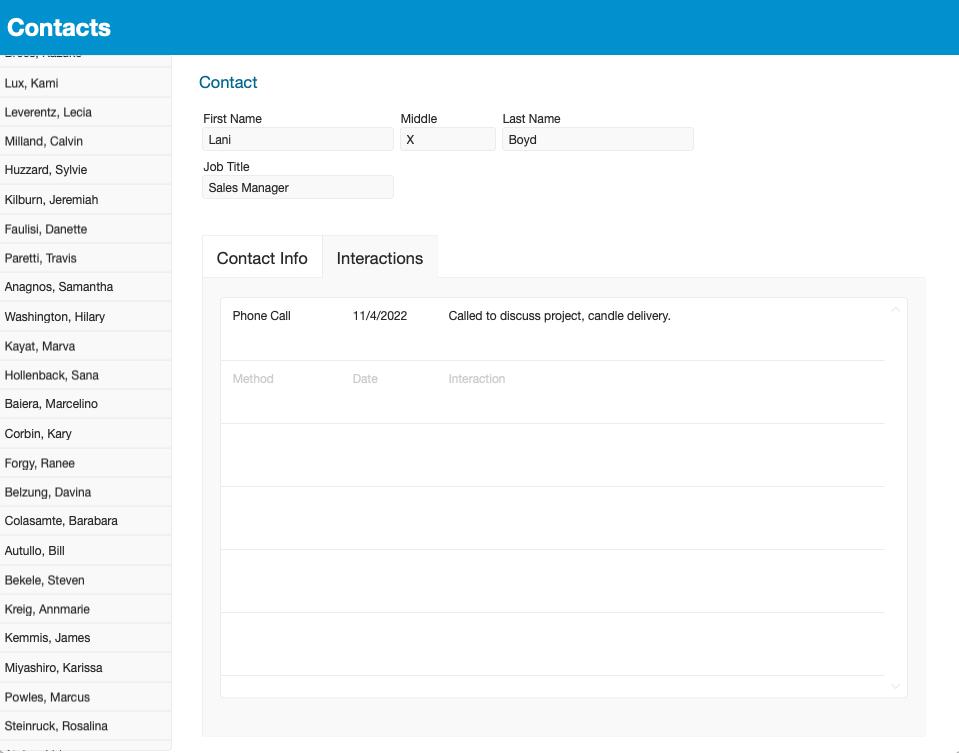Select the Phone Call interaction entry
The width and height of the screenshot is (959, 753).
pyautogui.click(x=500, y=316)
